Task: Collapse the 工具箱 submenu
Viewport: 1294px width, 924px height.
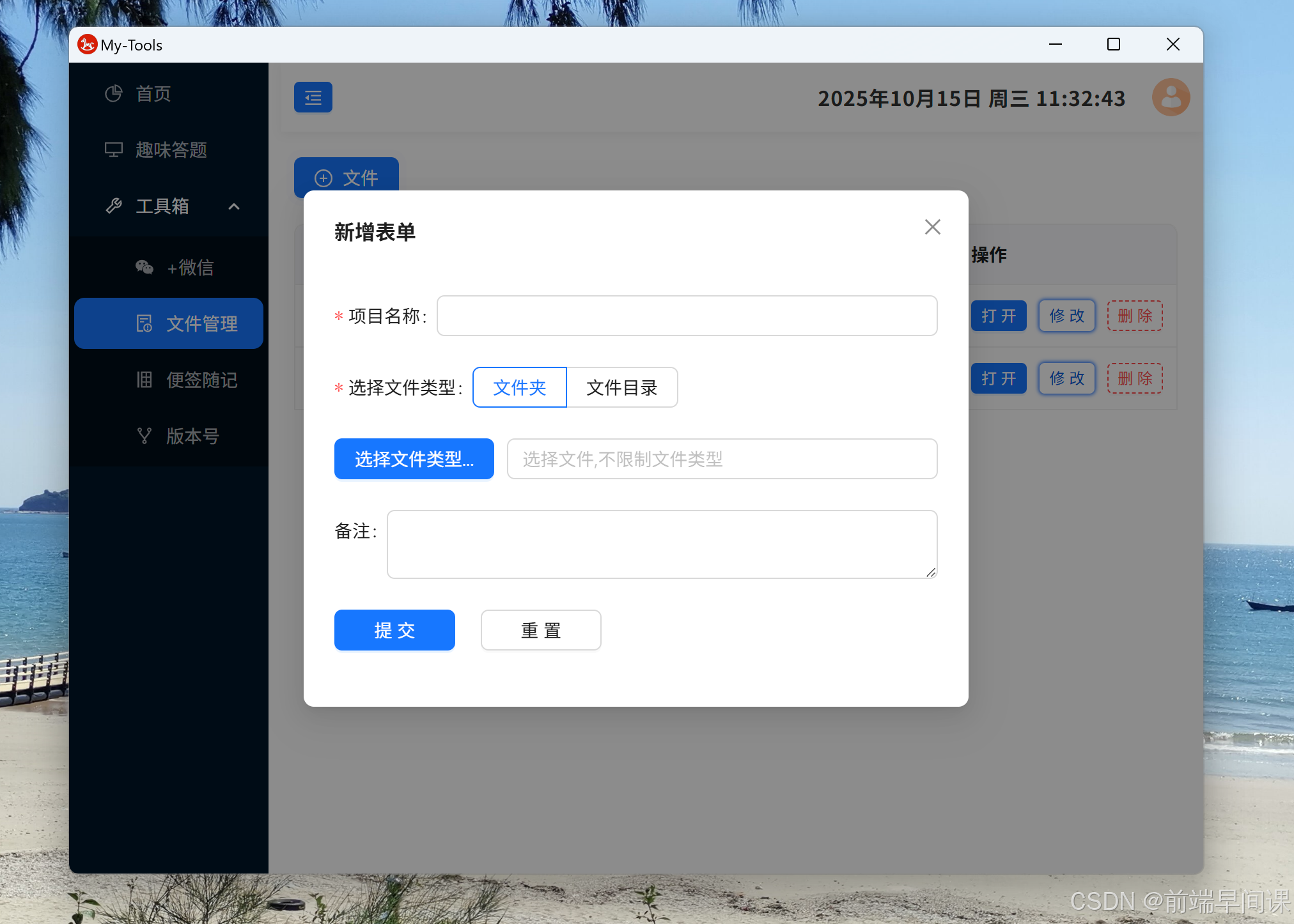Action: tap(169, 206)
